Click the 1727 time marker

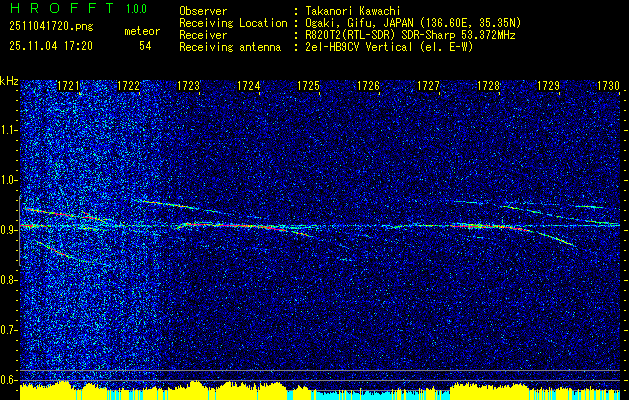[x=428, y=85]
